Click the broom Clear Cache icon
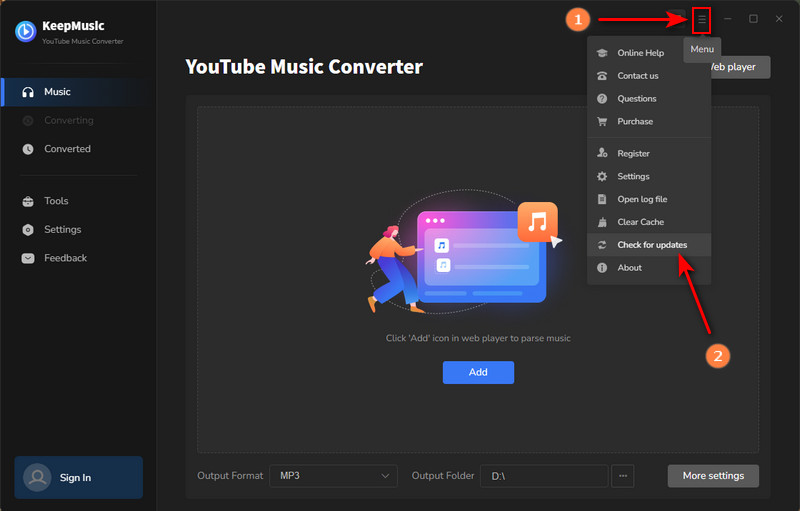The width and height of the screenshot is (800, 511). click(602, 222)
